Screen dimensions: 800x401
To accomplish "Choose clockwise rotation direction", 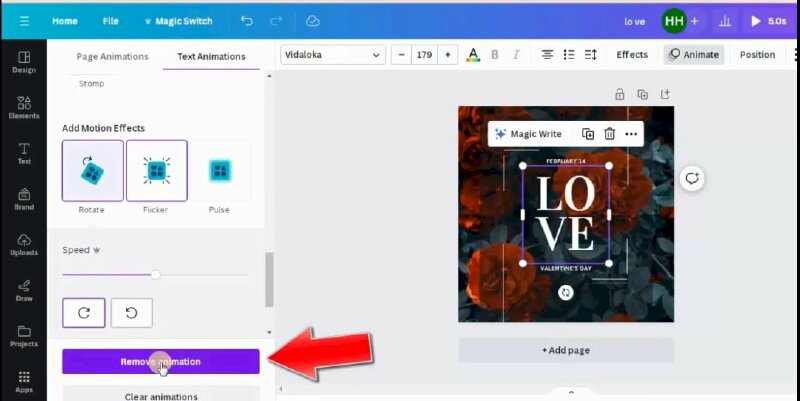I will (x=84, y=313).
